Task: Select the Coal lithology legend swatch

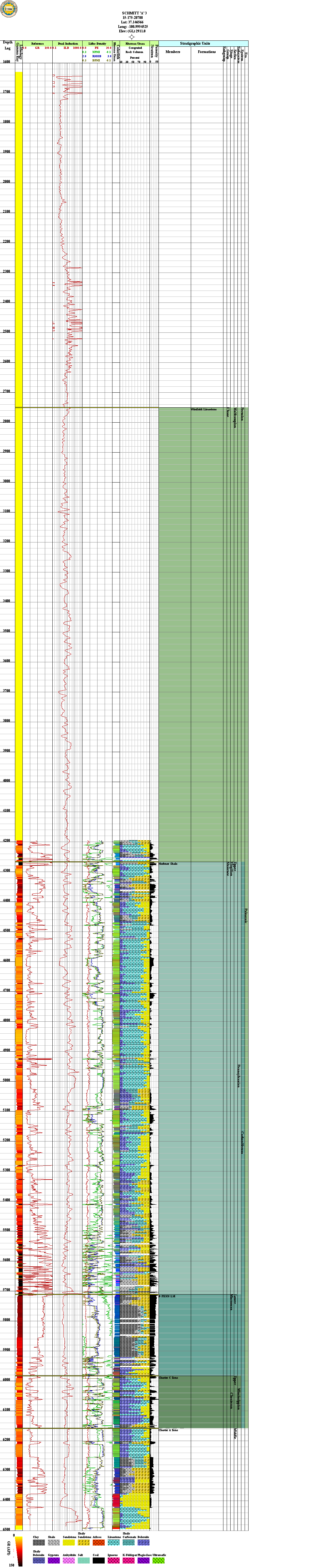Action: point(98,1560)
